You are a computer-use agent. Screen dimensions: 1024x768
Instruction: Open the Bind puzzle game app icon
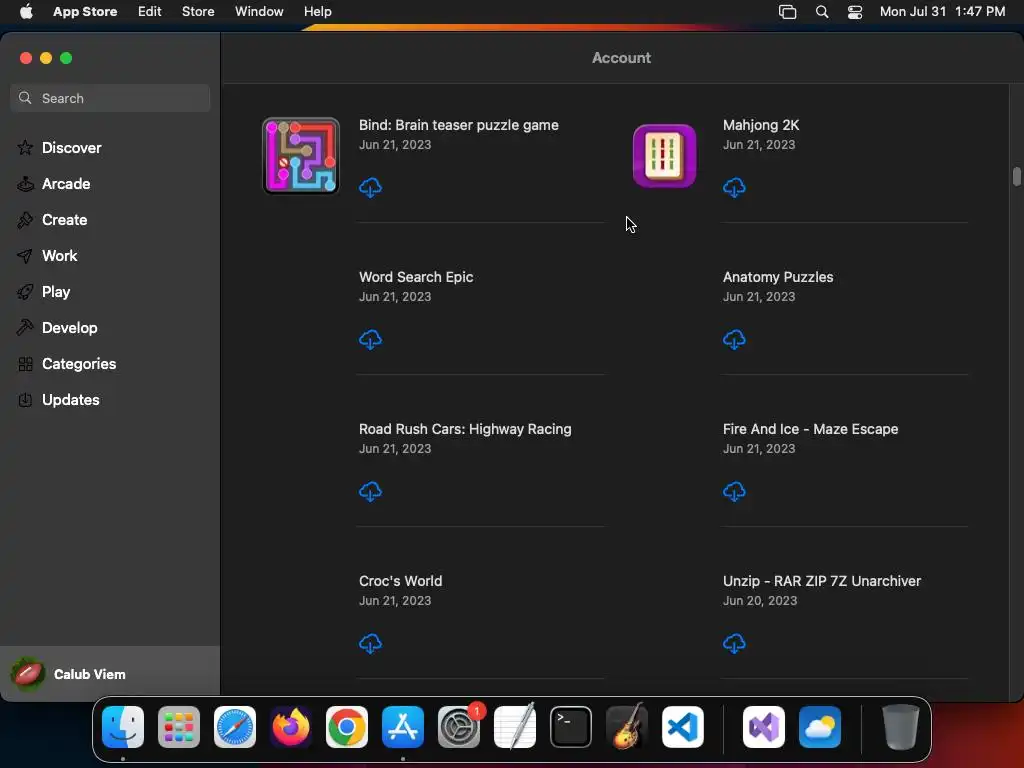(300, 155)
